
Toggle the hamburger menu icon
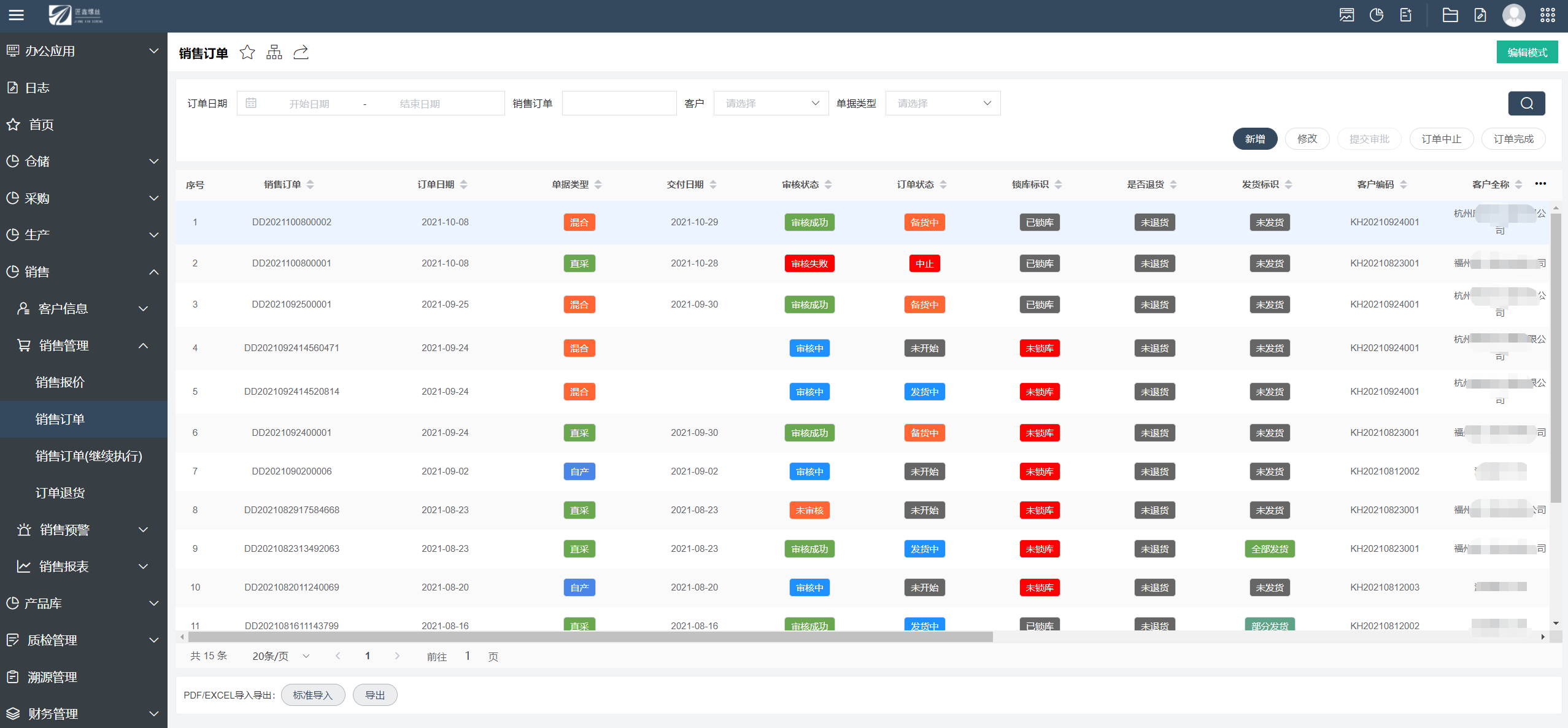point(17,15)
